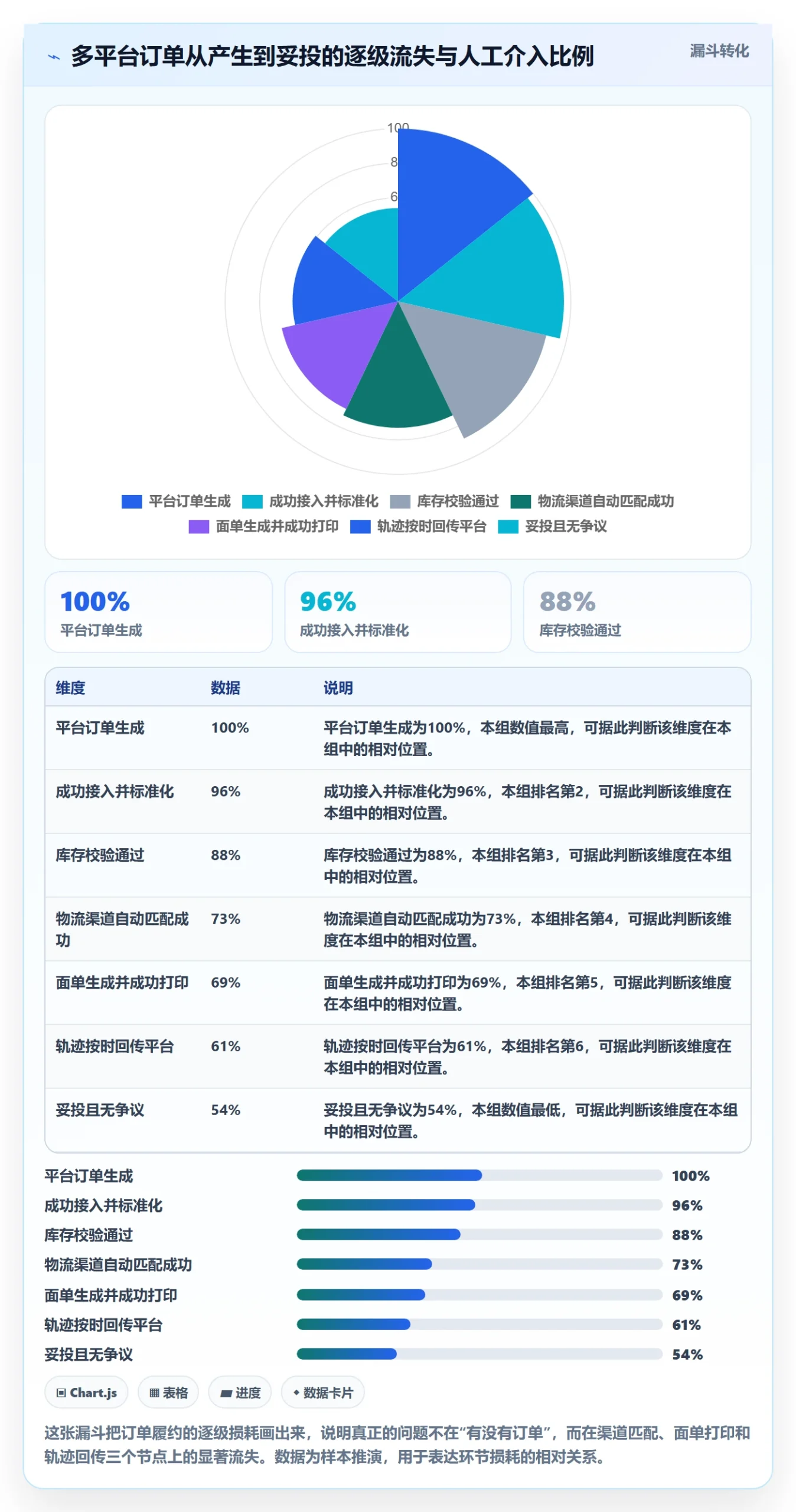Screen dimensions: 796x1512
Task: Click the 数据卡片 tag chip
Action: coord(322,1393)
